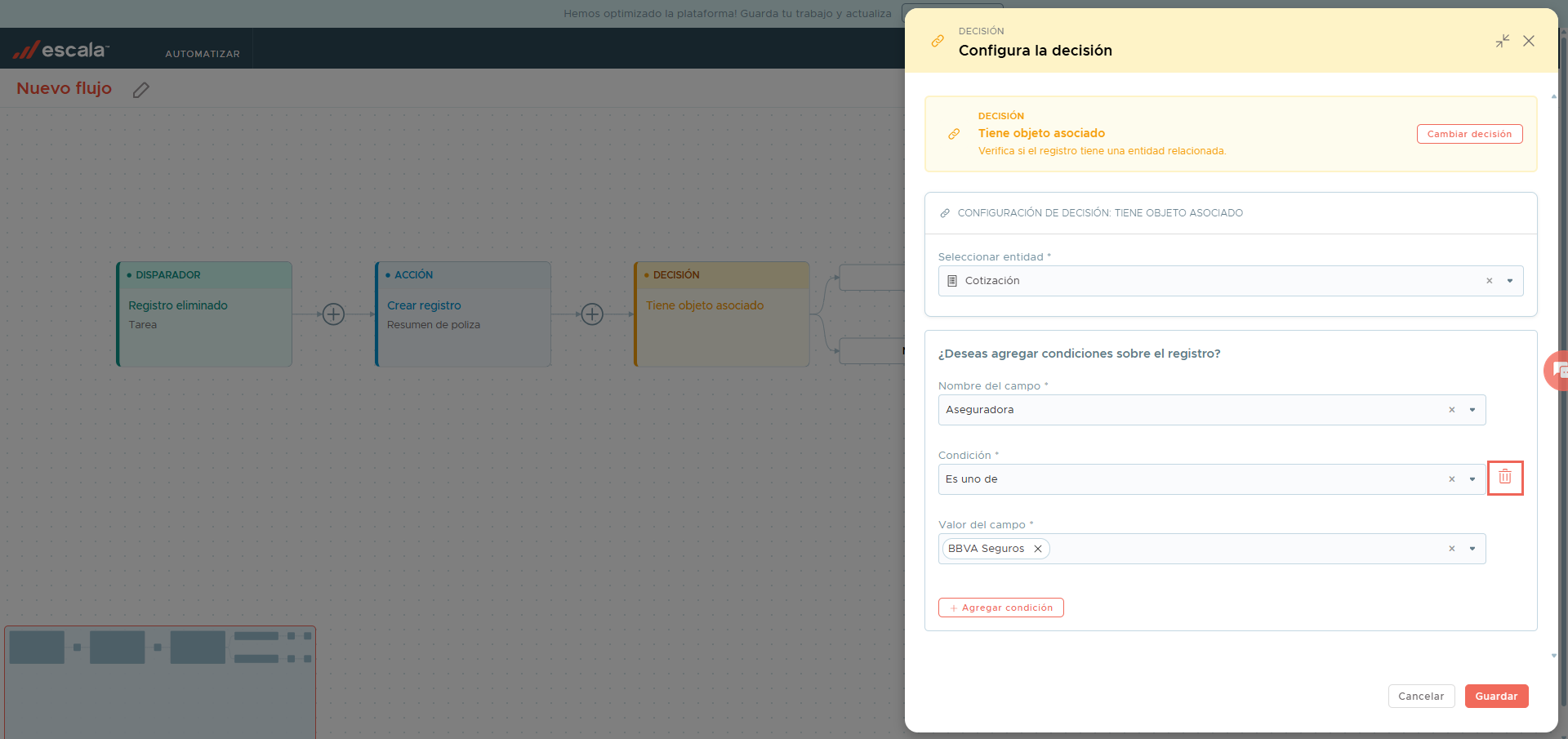Click plus node between Acción and Decisión
Screen dimensions: 1568x739
click(592, 314)
